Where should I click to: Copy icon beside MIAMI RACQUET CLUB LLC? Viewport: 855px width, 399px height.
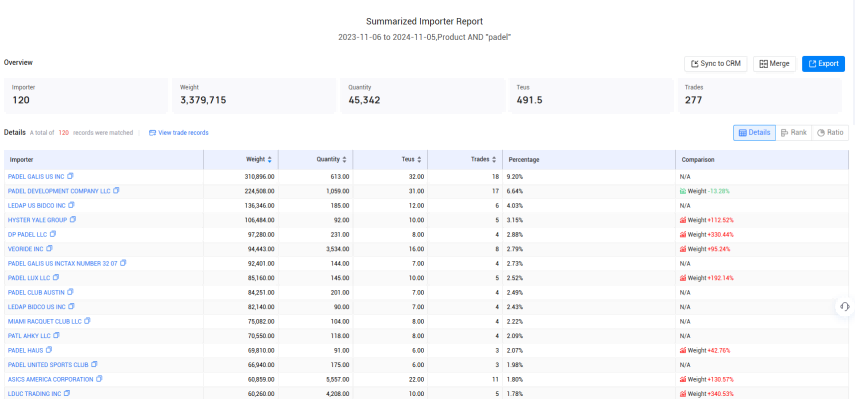click(87, 321)
